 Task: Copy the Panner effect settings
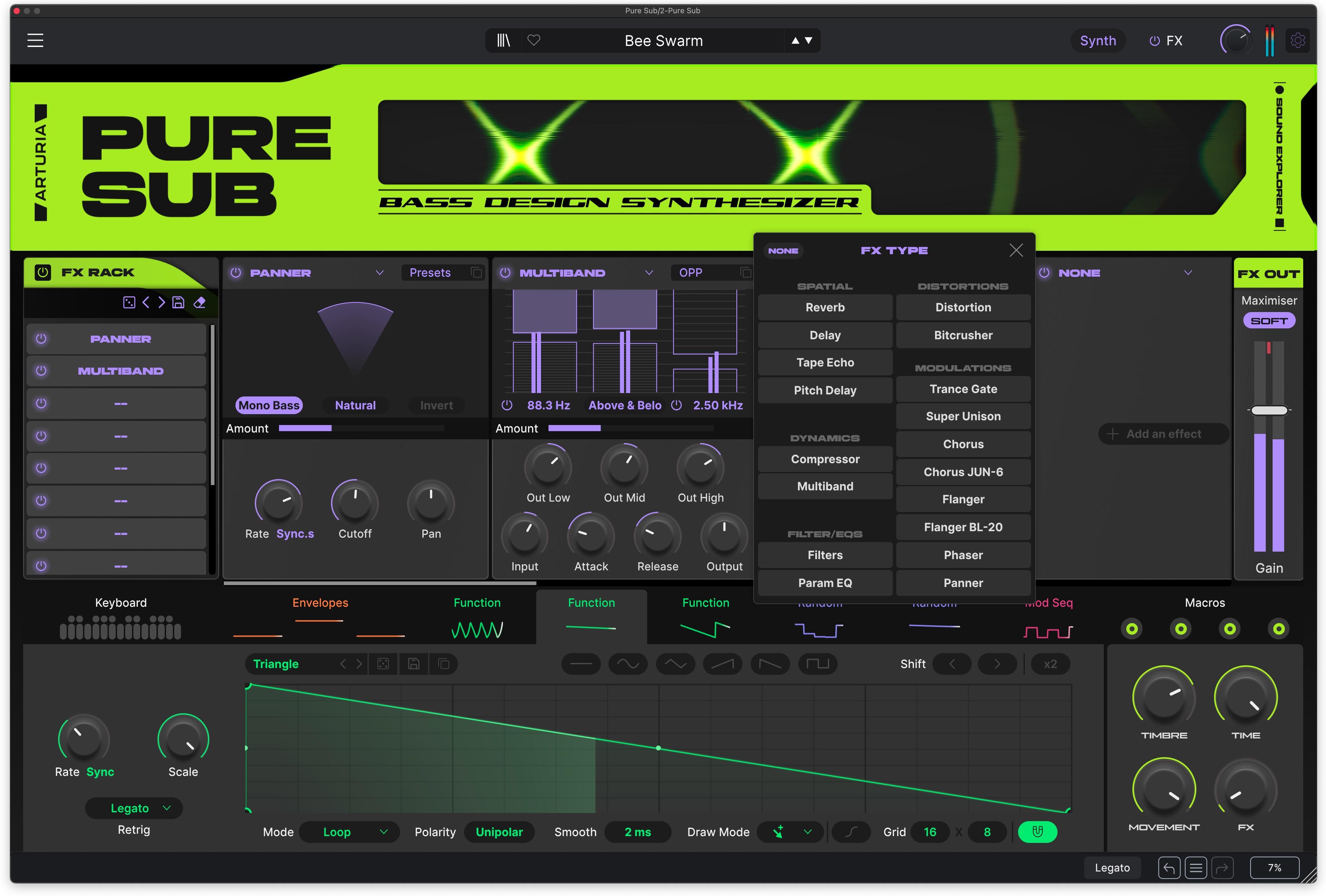click(476, 273)
